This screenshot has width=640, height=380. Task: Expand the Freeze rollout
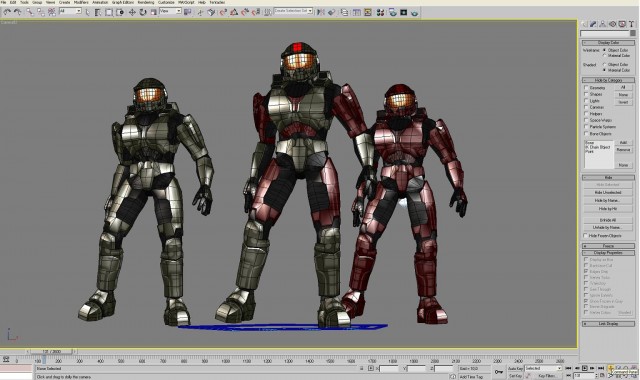[608, 246]
